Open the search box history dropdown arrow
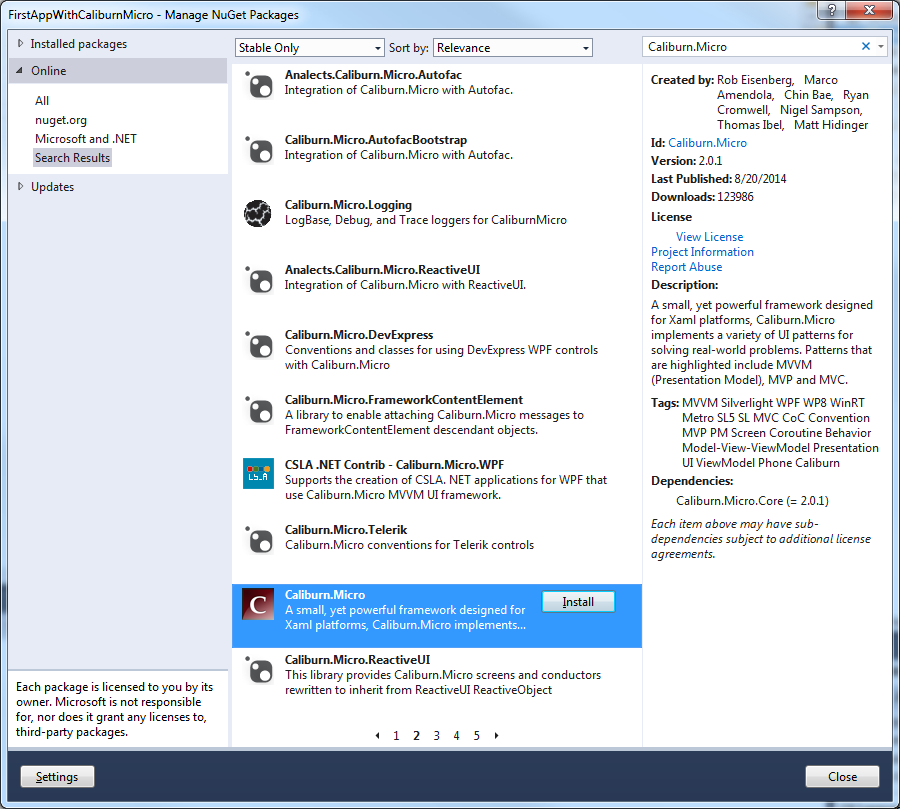 [880, 47]
